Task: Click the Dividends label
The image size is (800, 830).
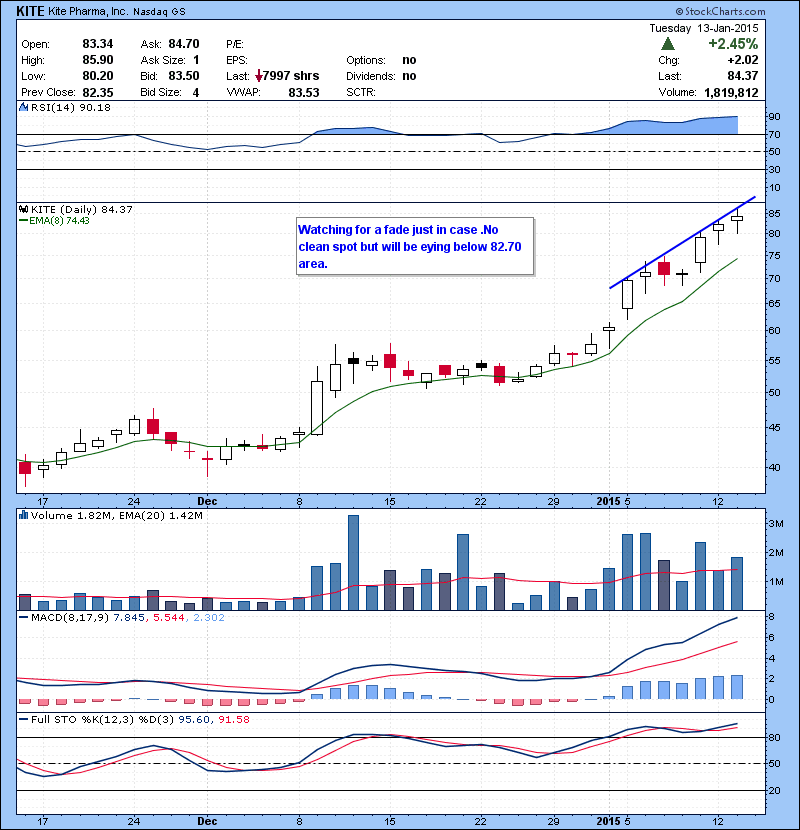Action: click(x=371, y=76)
